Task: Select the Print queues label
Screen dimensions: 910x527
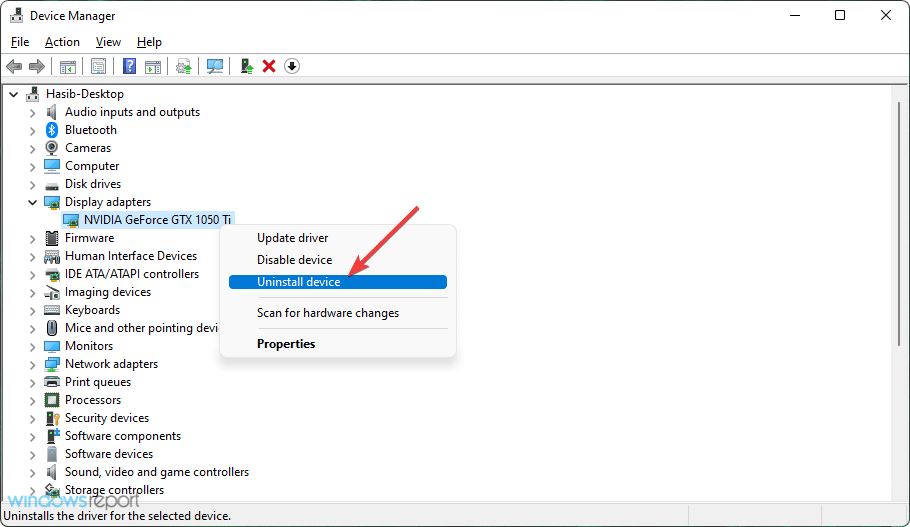Action: [98, 382]
